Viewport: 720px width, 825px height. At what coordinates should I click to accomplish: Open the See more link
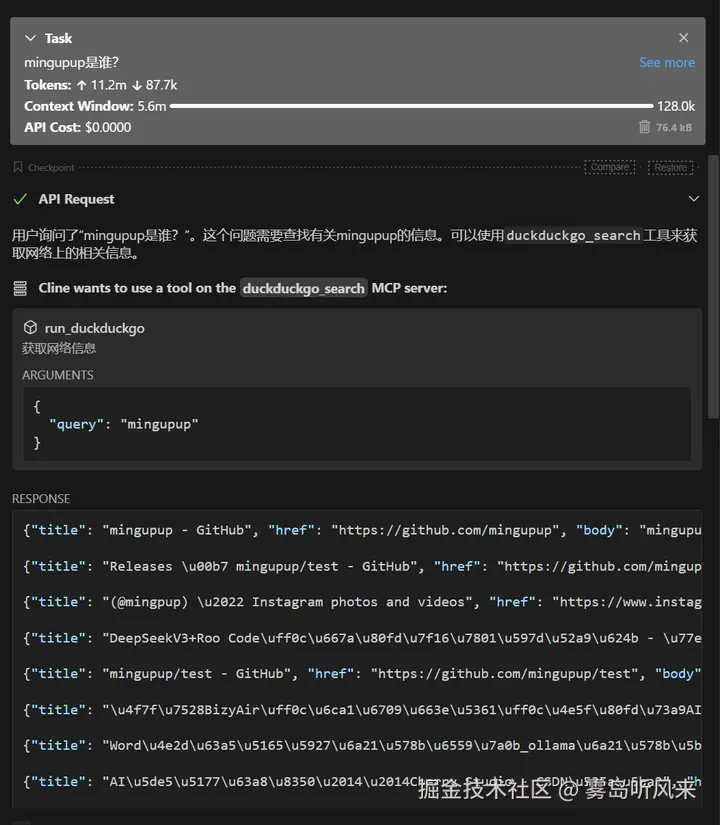point(667,63)
